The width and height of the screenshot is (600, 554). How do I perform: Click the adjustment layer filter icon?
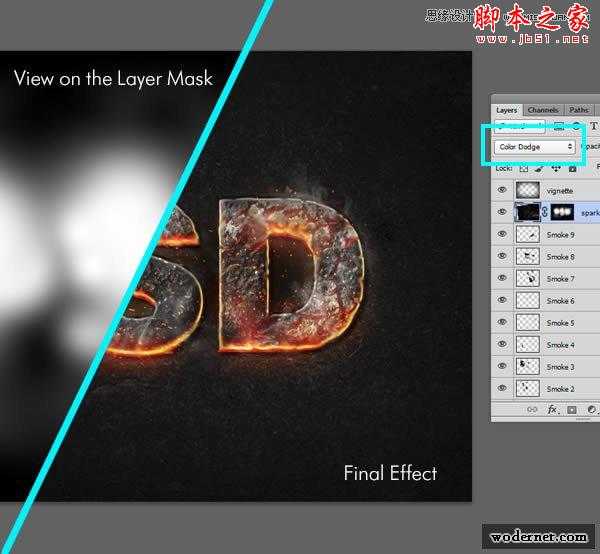[576, 126]
